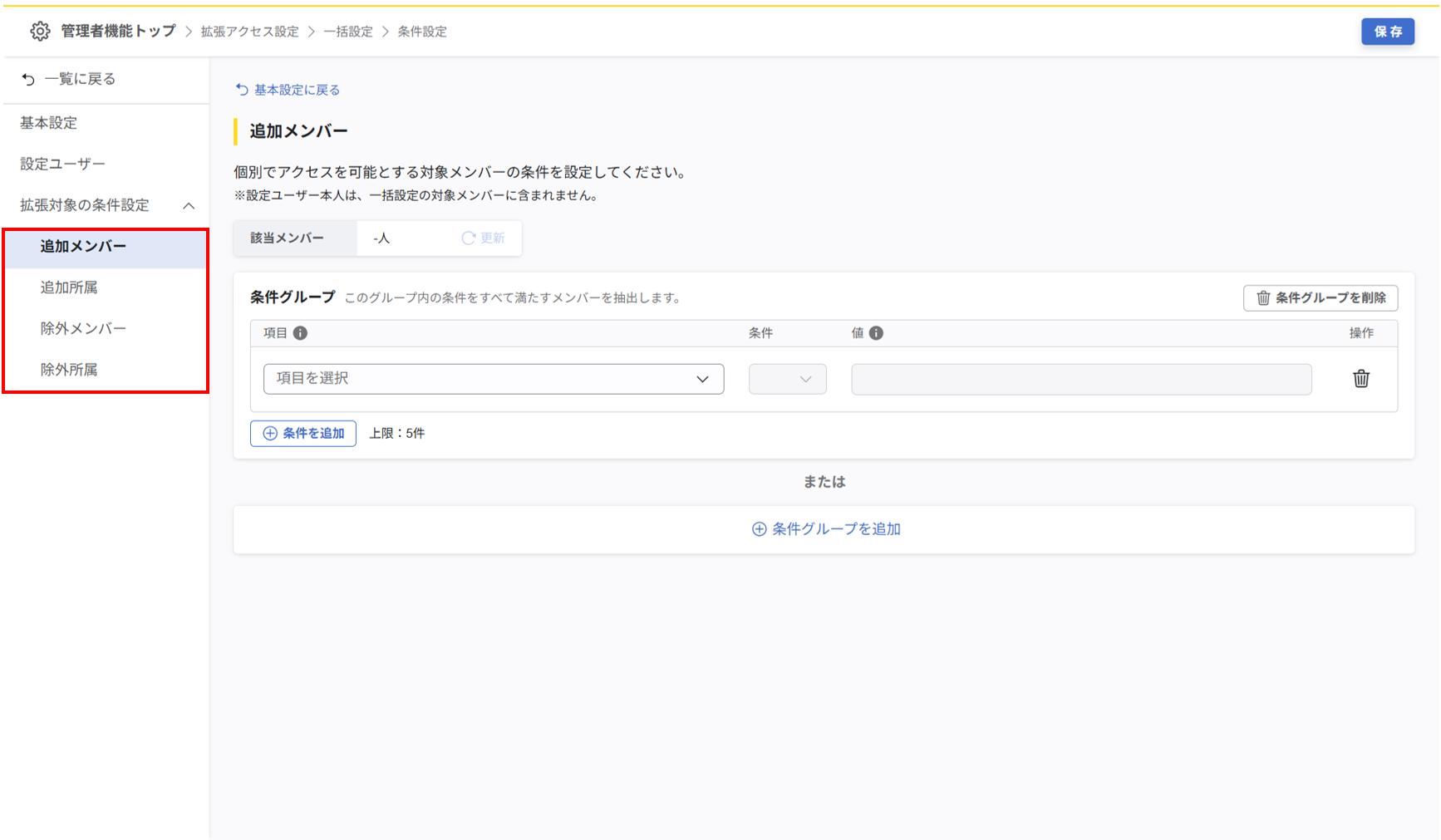
Task: Open the 条件 operator dropdown
Action: (x=787, y=379)
